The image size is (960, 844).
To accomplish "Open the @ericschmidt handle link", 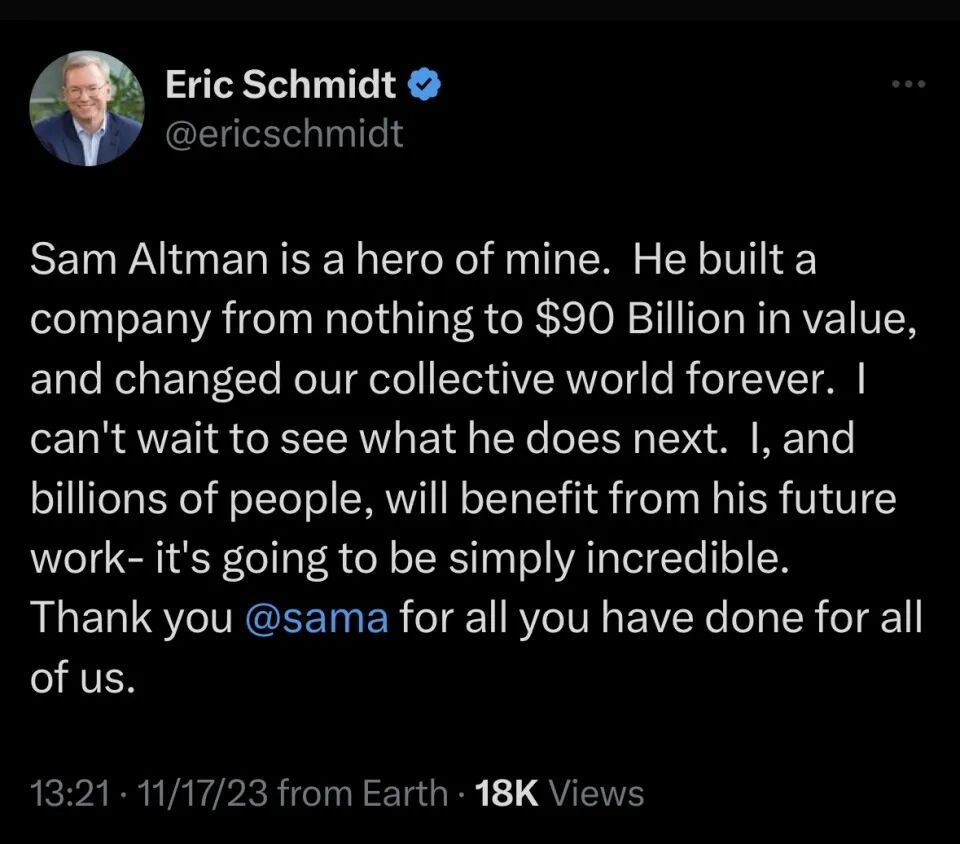I will point(284,133).
